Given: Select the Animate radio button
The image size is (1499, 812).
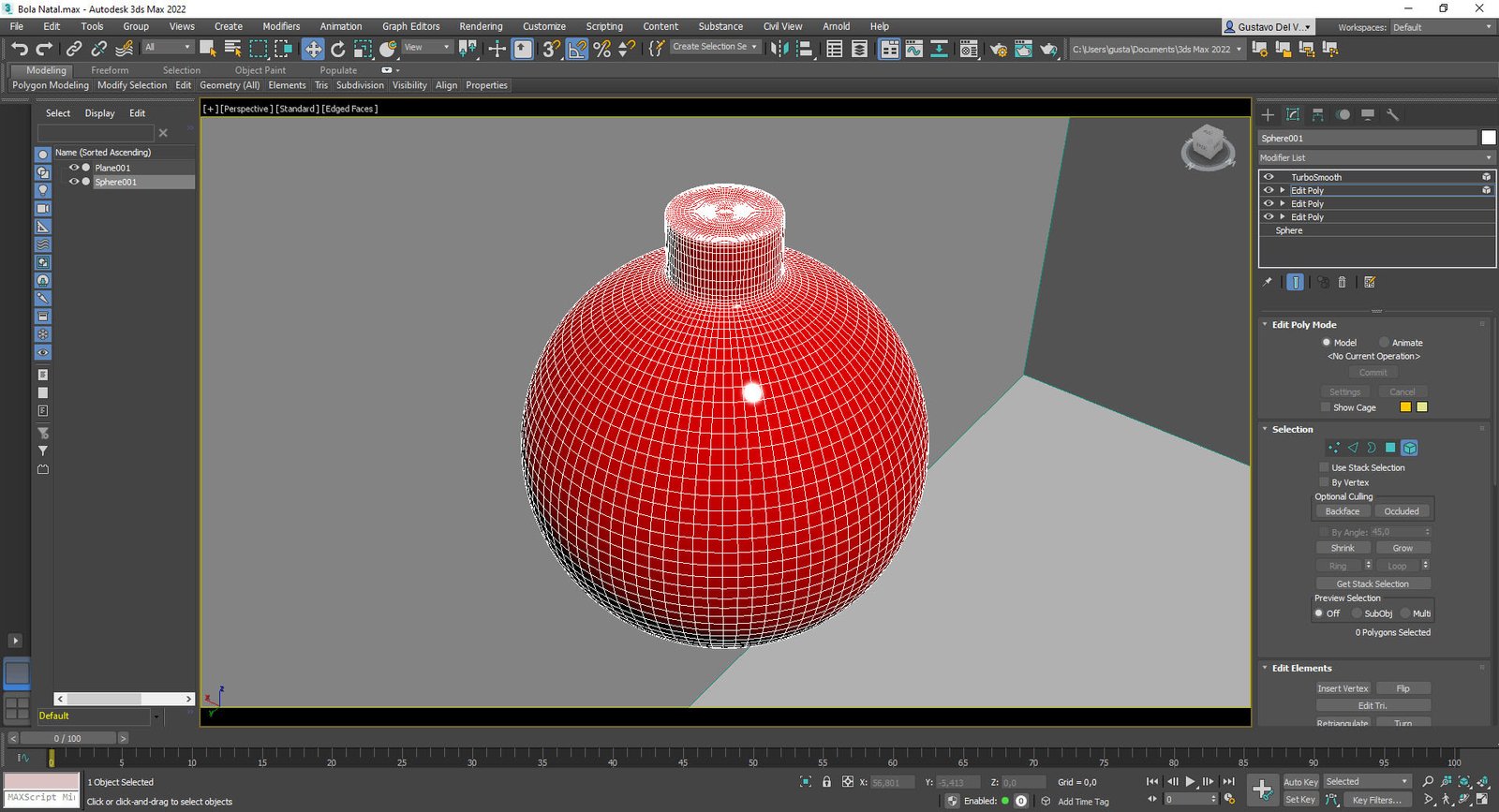Looking at the screenshot, I should pos(1384,342).
